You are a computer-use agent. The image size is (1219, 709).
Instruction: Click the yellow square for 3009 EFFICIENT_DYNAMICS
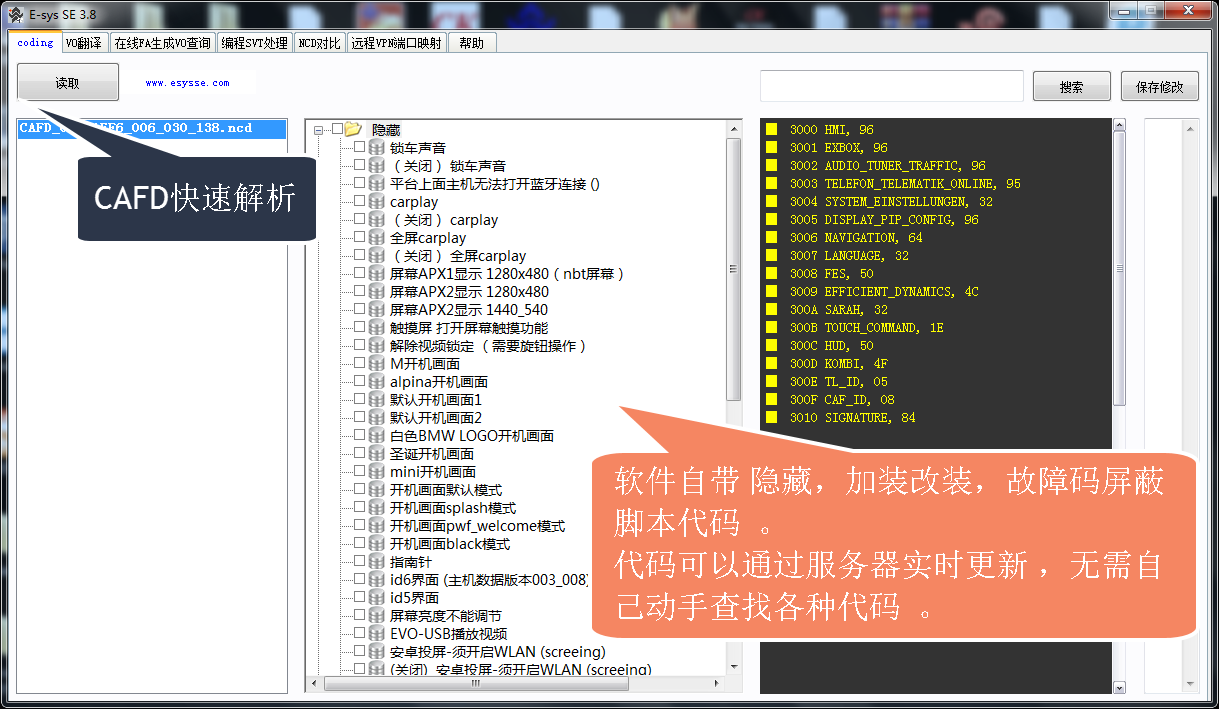pyautogui.click(x=772, y=292)
